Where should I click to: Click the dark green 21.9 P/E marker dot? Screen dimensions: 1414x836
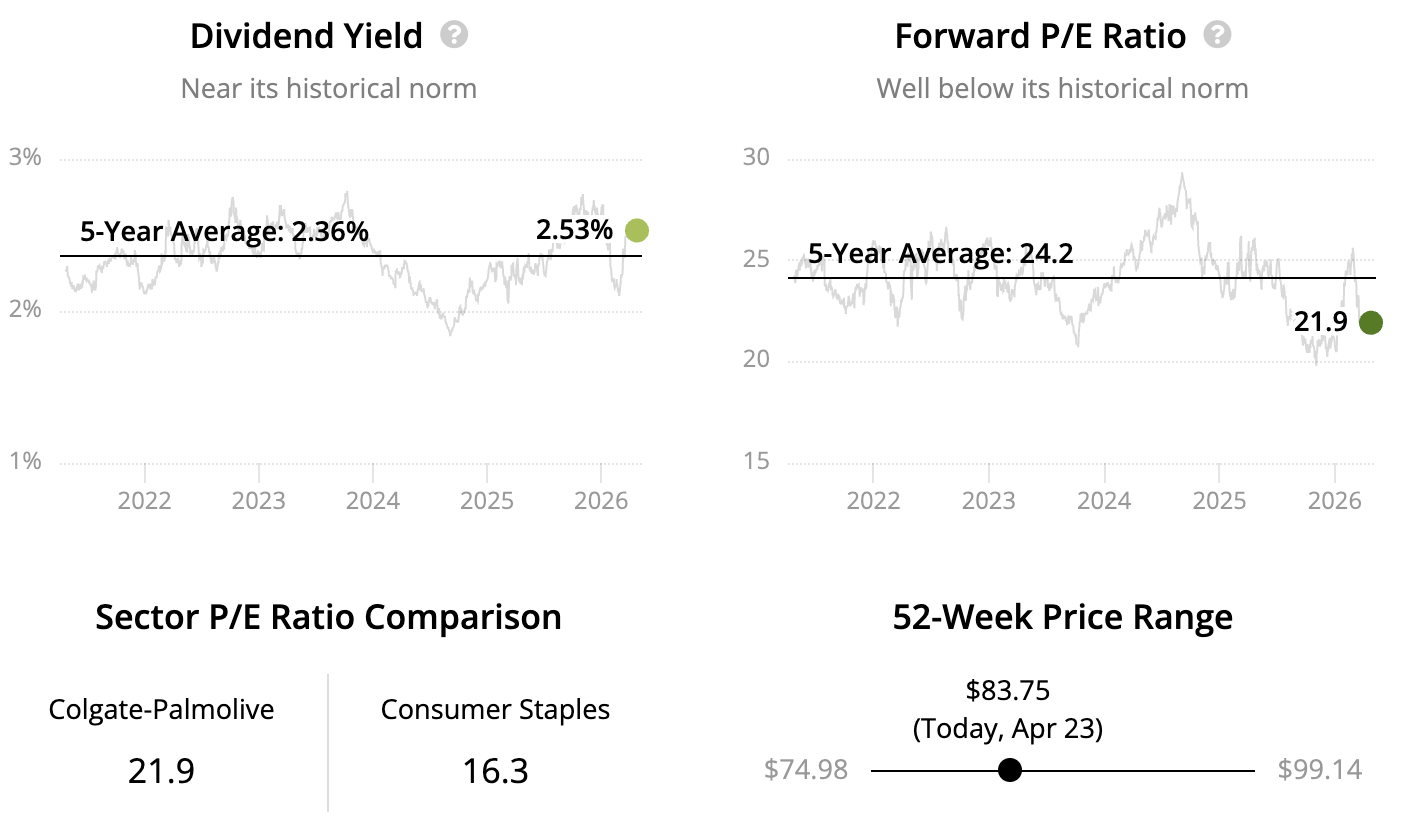coord(1370,322)
